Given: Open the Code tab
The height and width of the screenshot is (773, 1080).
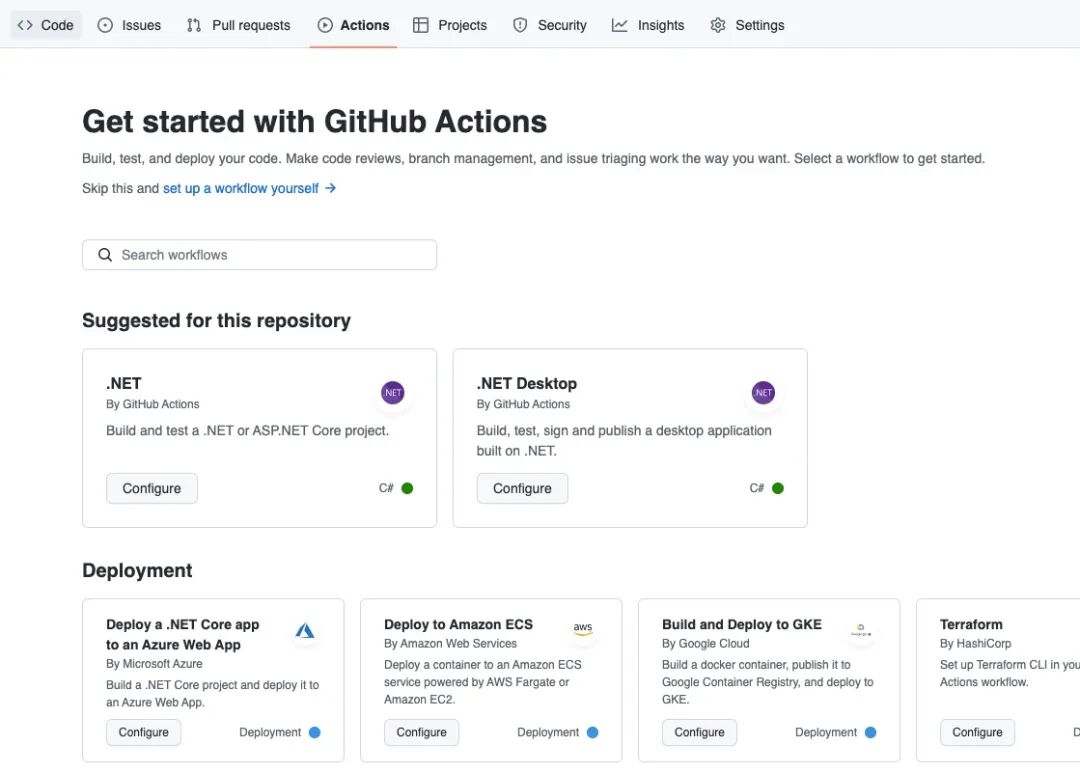Looking at the screenshot, I should tap(46, 25).
